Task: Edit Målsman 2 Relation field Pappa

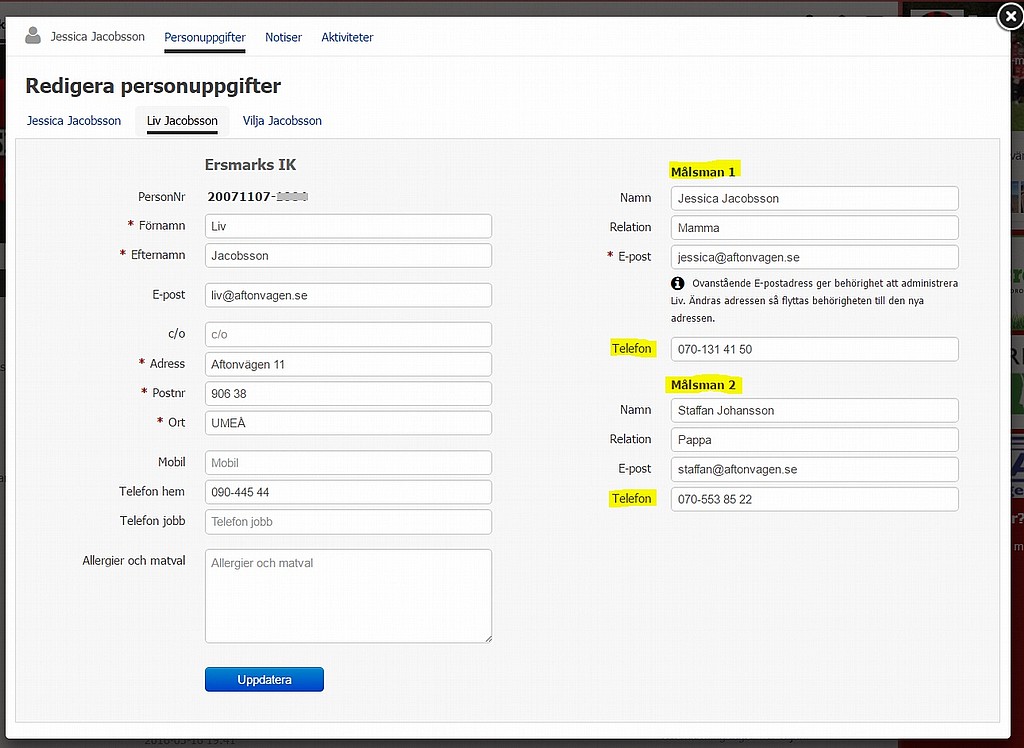Action: point(814,440)
